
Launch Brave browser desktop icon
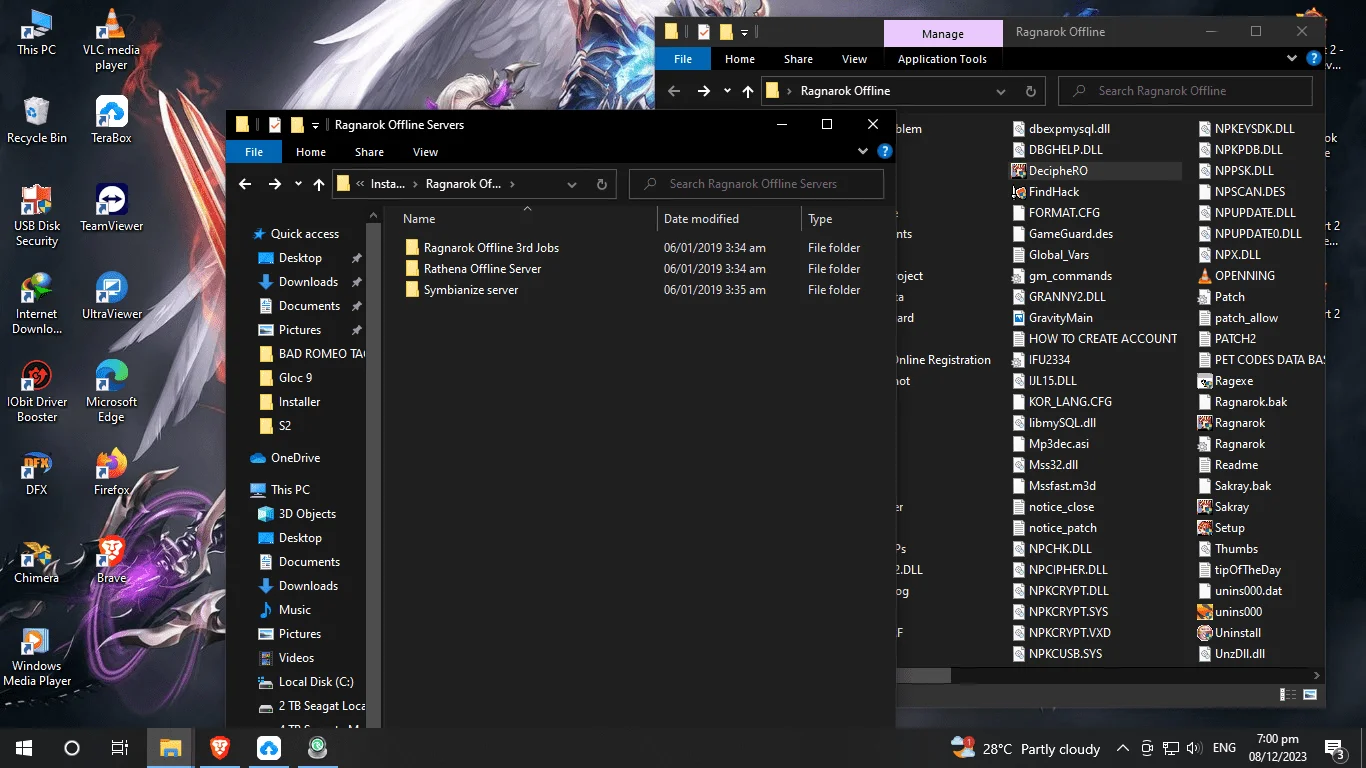(111, 560)
